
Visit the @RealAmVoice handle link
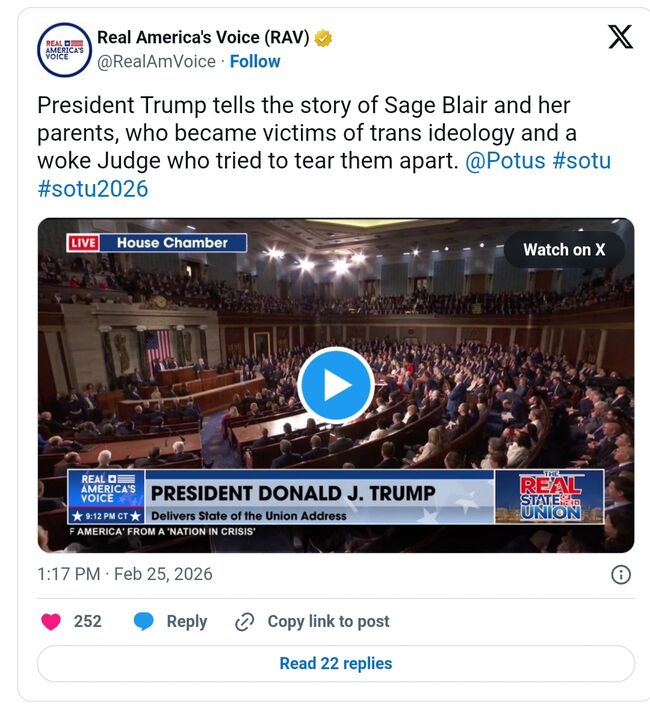pos(156,61)
